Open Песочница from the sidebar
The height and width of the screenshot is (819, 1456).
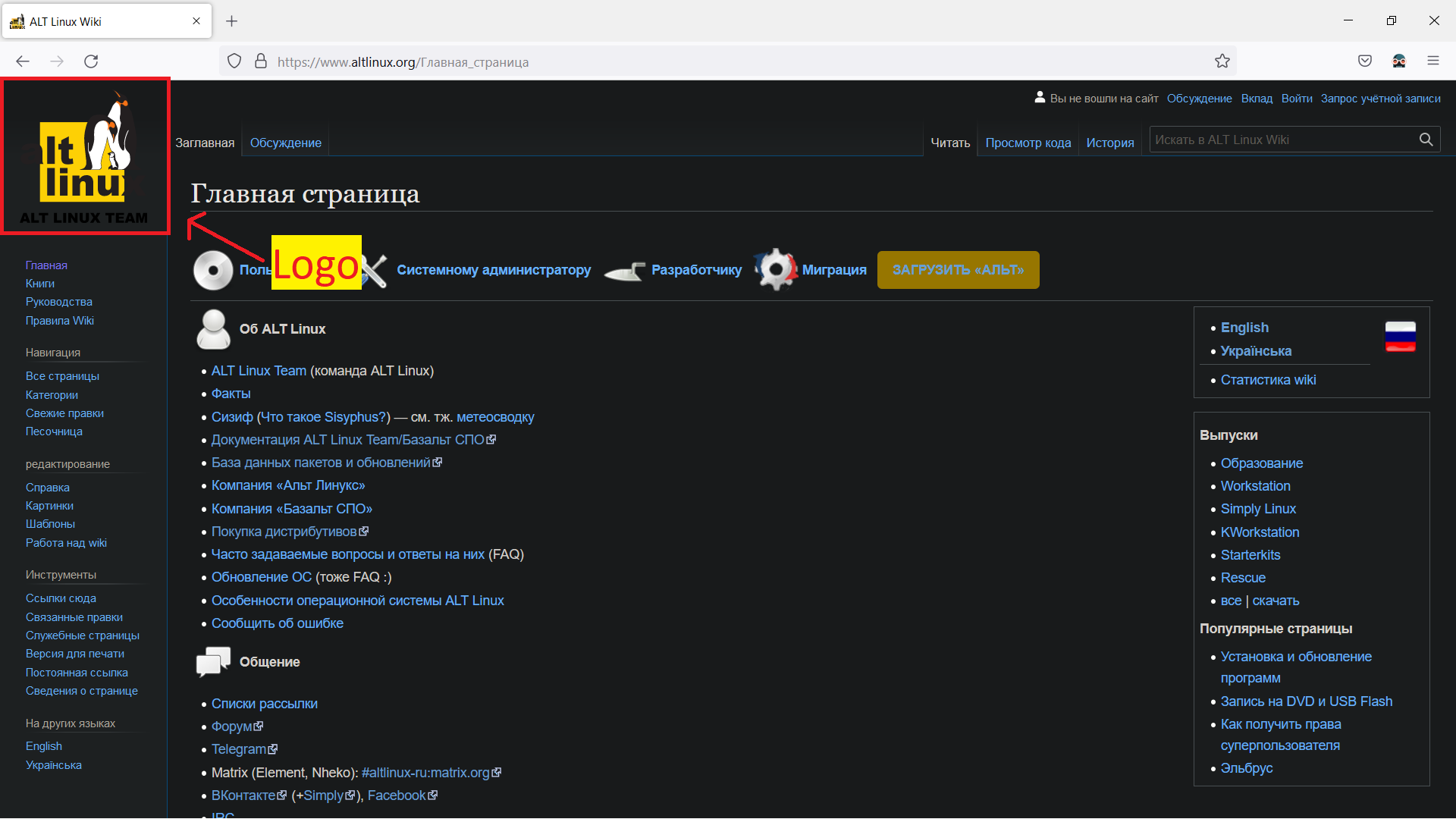(x=54, y=431)
